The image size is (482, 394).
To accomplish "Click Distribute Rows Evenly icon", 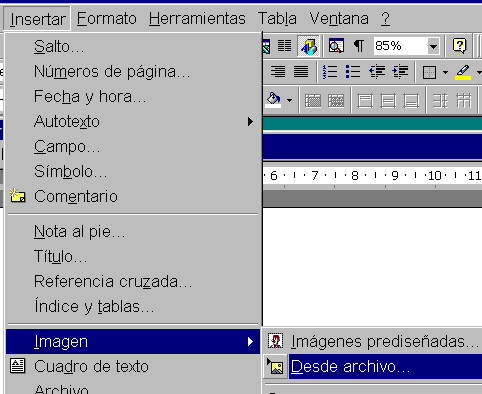I will pyautogui.click(x=440, y=100).
